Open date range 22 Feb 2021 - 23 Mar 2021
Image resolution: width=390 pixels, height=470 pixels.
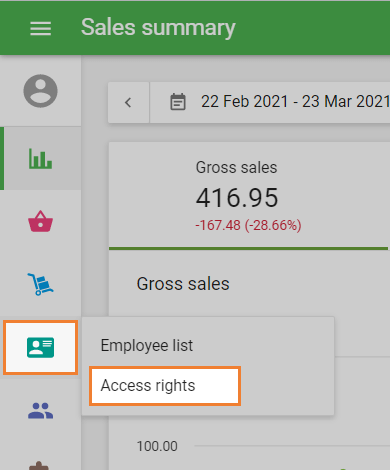(295, 101)
